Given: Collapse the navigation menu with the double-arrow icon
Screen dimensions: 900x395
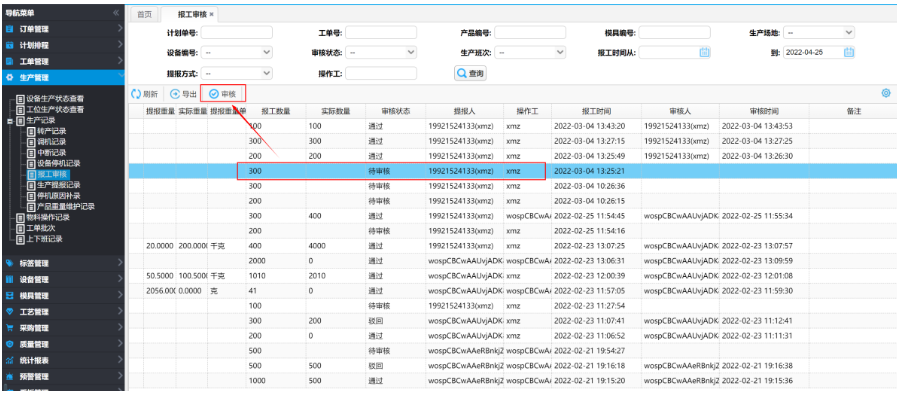Looking at the screenshot, I should pyautogui.click(x=116, y=12).
